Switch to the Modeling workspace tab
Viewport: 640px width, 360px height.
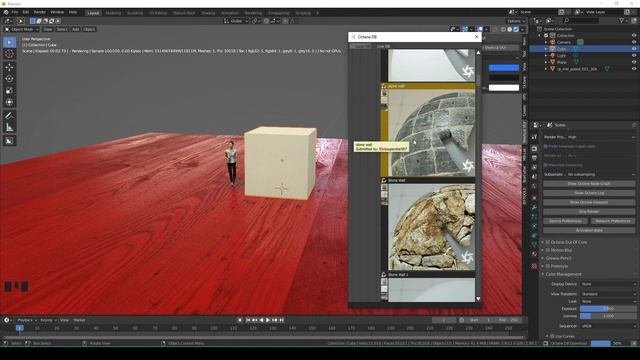(x=113, y=13)
